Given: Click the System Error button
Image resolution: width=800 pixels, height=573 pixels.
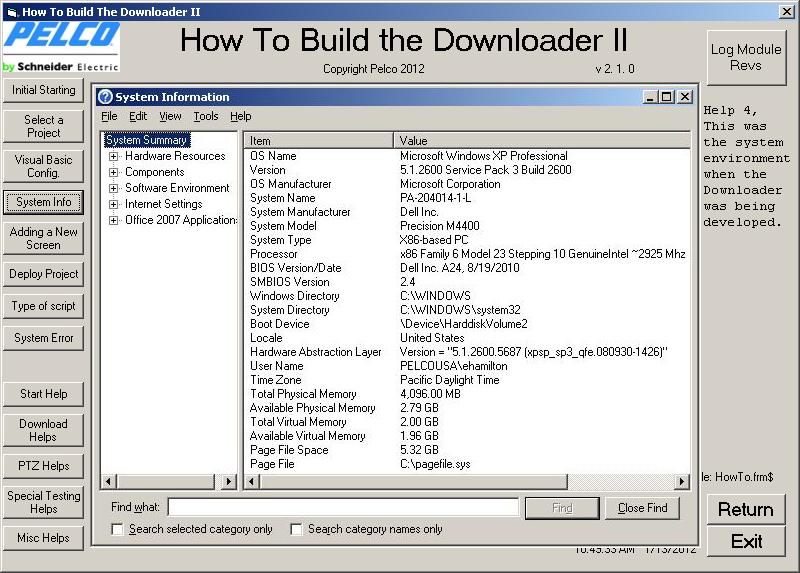Looking at the screenshot, I should point(43,338).
